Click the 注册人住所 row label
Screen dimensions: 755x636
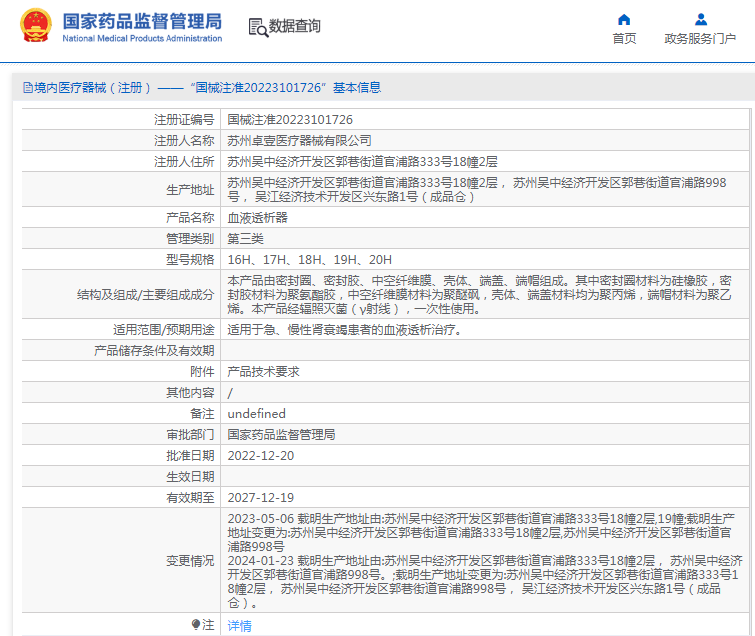click(184, 162)
